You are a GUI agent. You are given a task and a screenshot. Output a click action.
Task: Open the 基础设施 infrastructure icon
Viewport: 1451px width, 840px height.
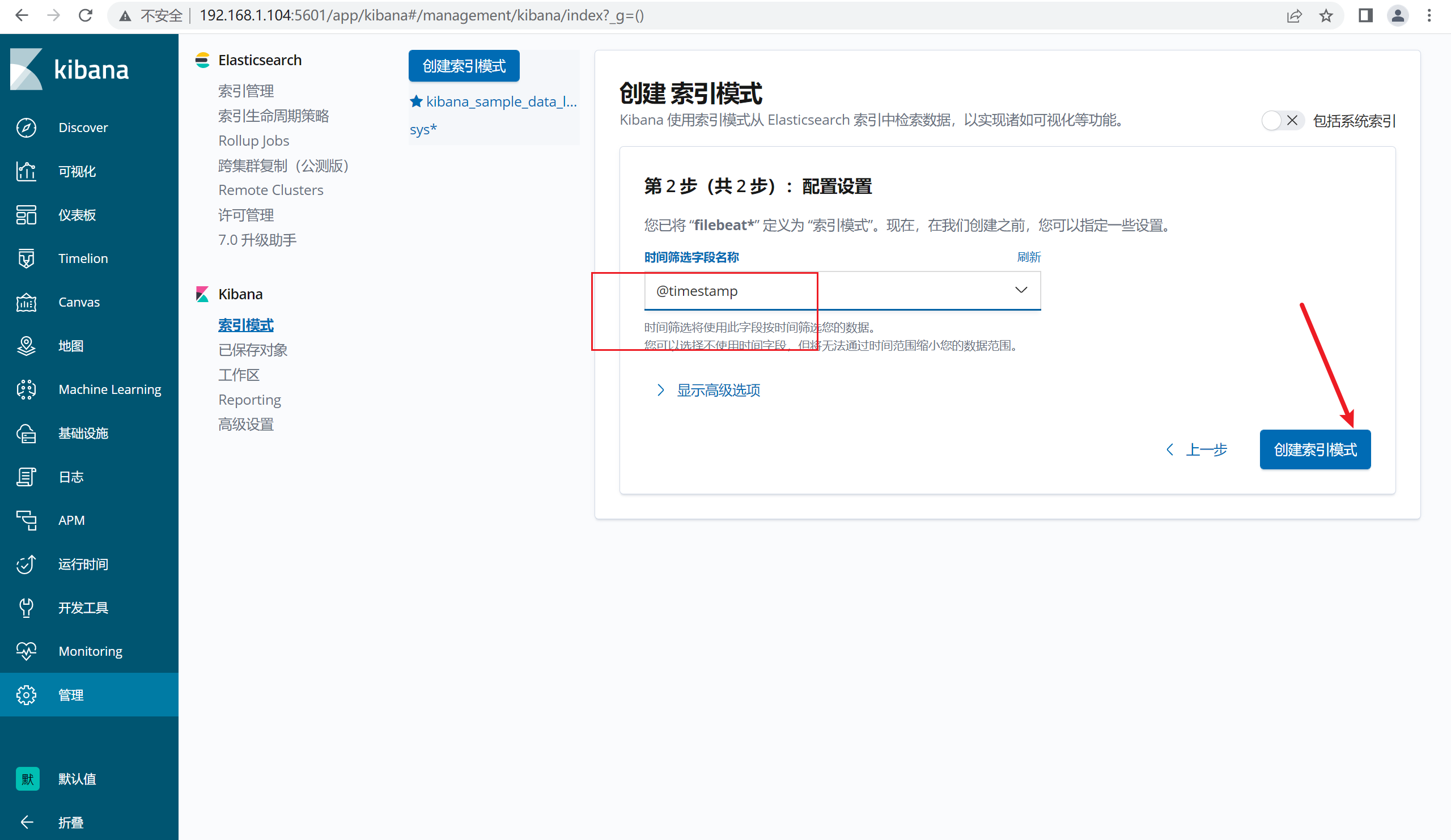click(26, 433)
